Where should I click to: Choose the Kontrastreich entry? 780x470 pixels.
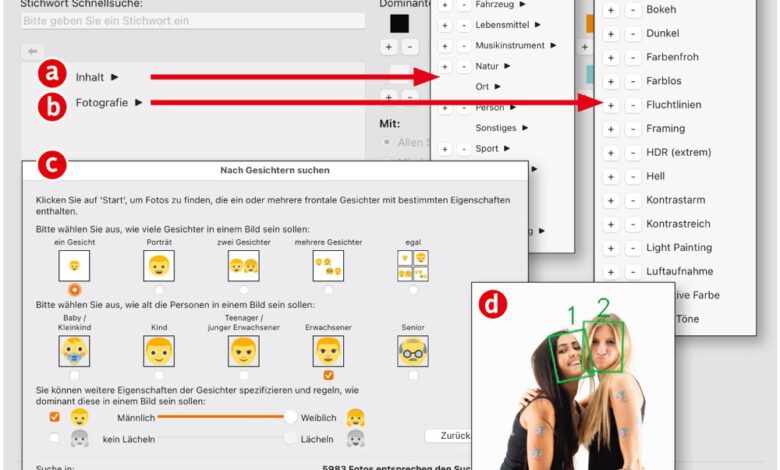678,224
